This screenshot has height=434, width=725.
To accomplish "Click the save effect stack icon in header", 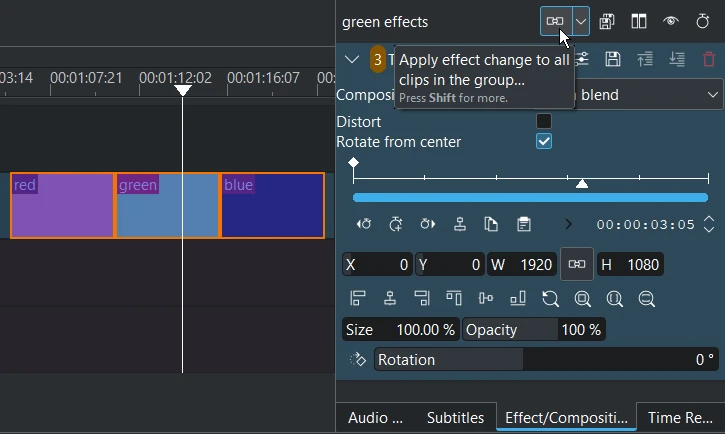I will click(607, 21).
